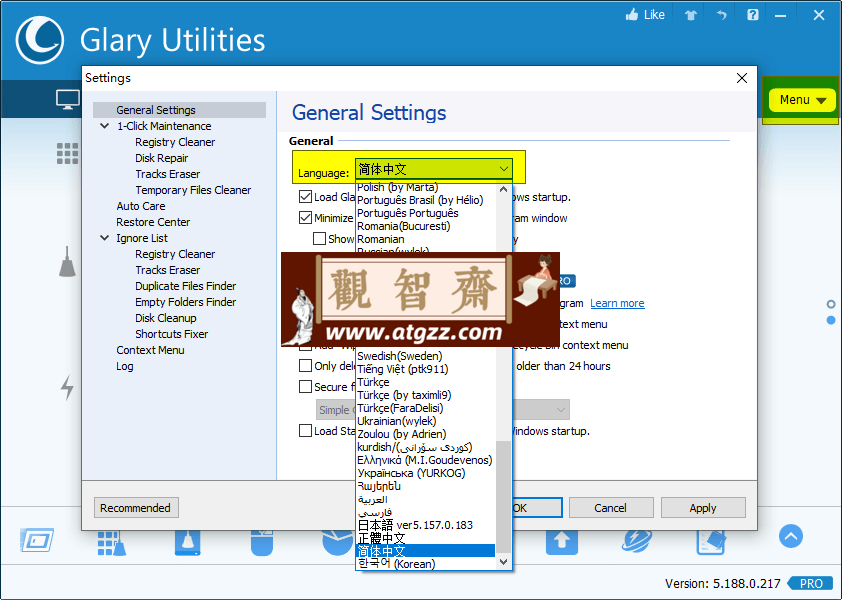This screenshot has height=600, width=842.
Task: Open Auto Care settings page
Action: click(x=141, y=206)
